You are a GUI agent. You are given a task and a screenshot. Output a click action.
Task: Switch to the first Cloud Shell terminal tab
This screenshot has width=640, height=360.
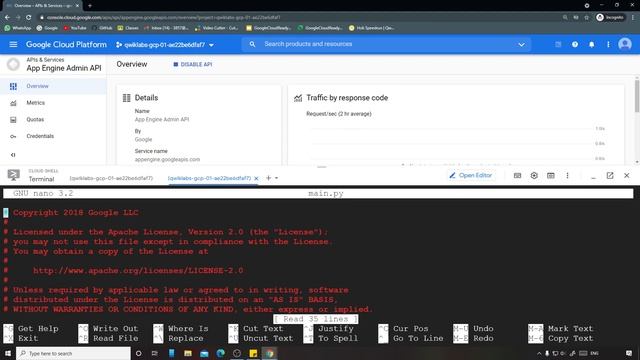point(111,178)
